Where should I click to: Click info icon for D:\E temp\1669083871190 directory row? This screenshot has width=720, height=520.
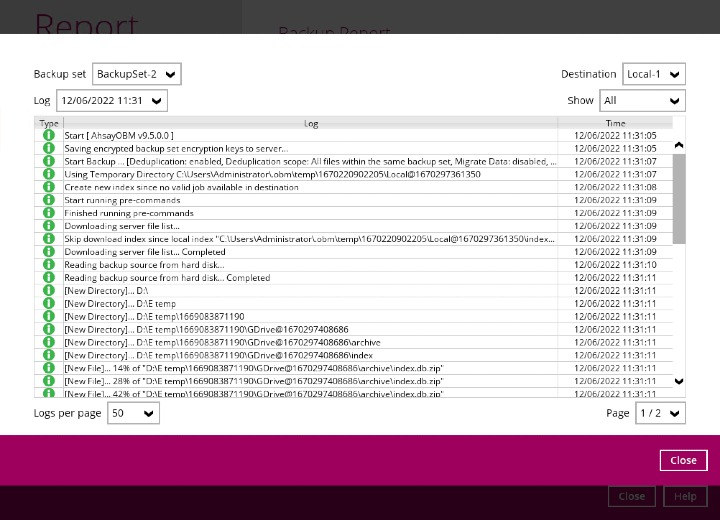tap(49, 317)
